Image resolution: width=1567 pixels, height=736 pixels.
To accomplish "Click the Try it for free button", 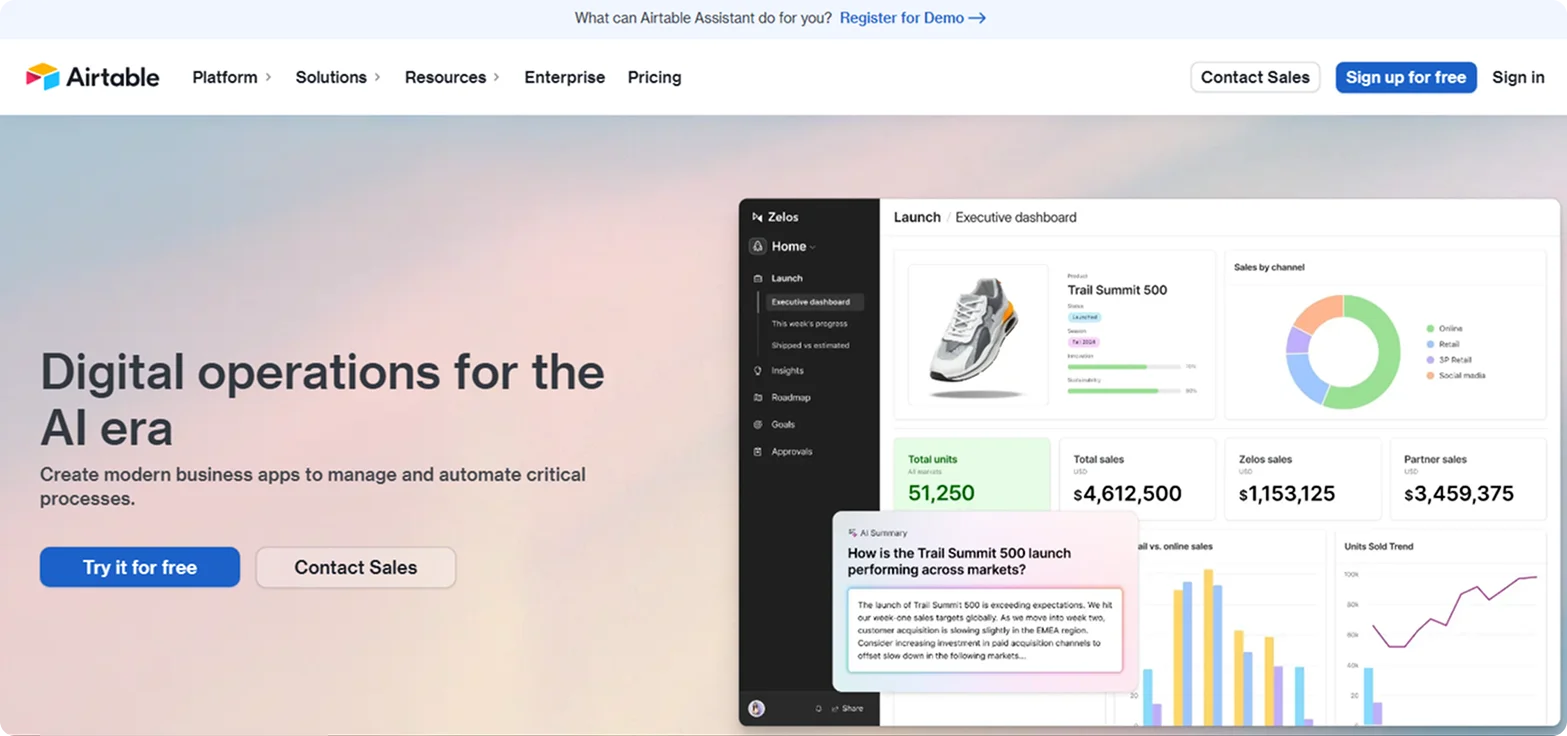I will [140, 567].
